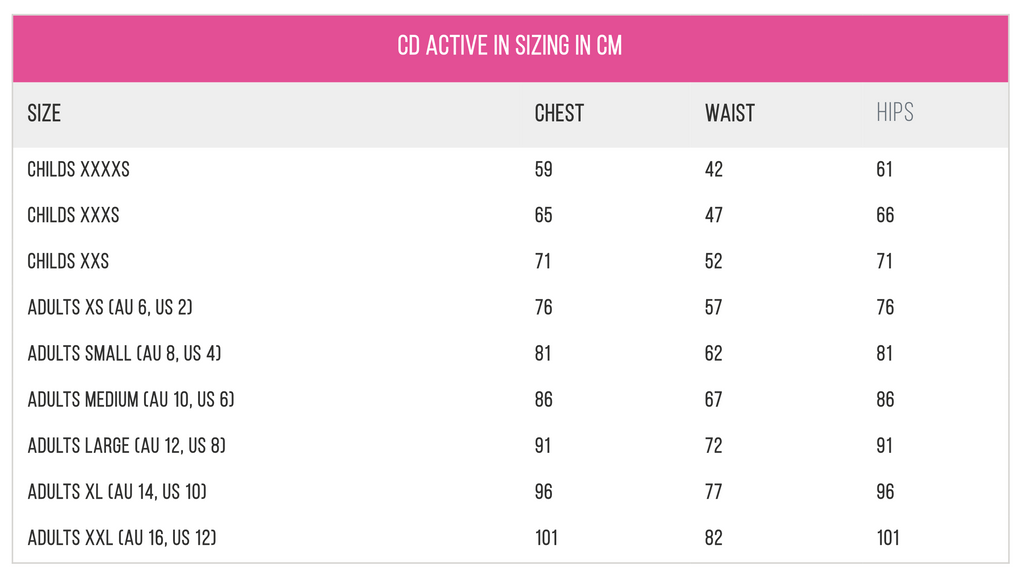Select the Childs XXXXS row label

[x=78, y=169]
